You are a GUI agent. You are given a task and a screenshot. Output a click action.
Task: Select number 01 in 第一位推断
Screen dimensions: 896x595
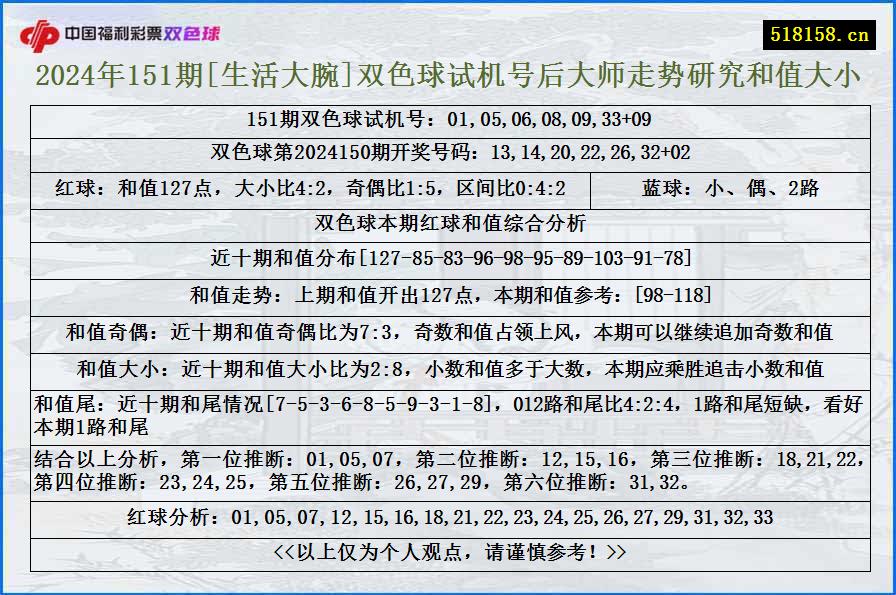(318, 460)
